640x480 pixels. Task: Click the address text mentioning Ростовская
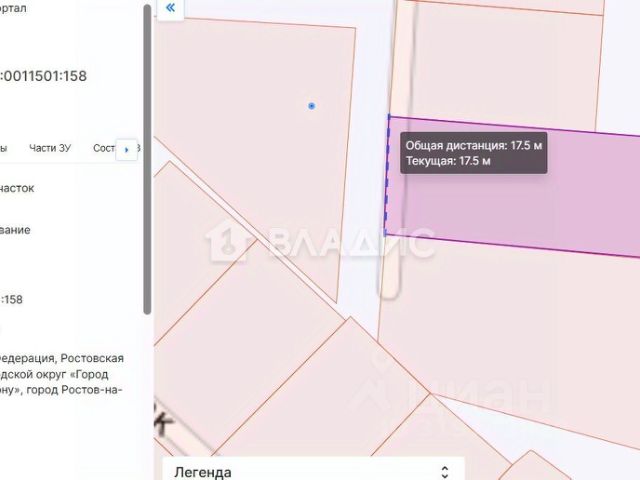[x=61, y=374]
